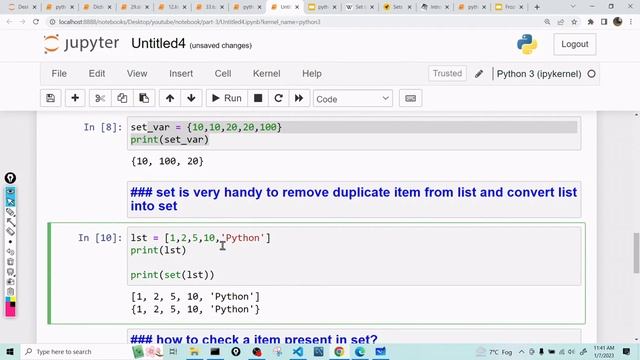Go back in browser history
Screen dimensions: 640x360
[9, 22]
